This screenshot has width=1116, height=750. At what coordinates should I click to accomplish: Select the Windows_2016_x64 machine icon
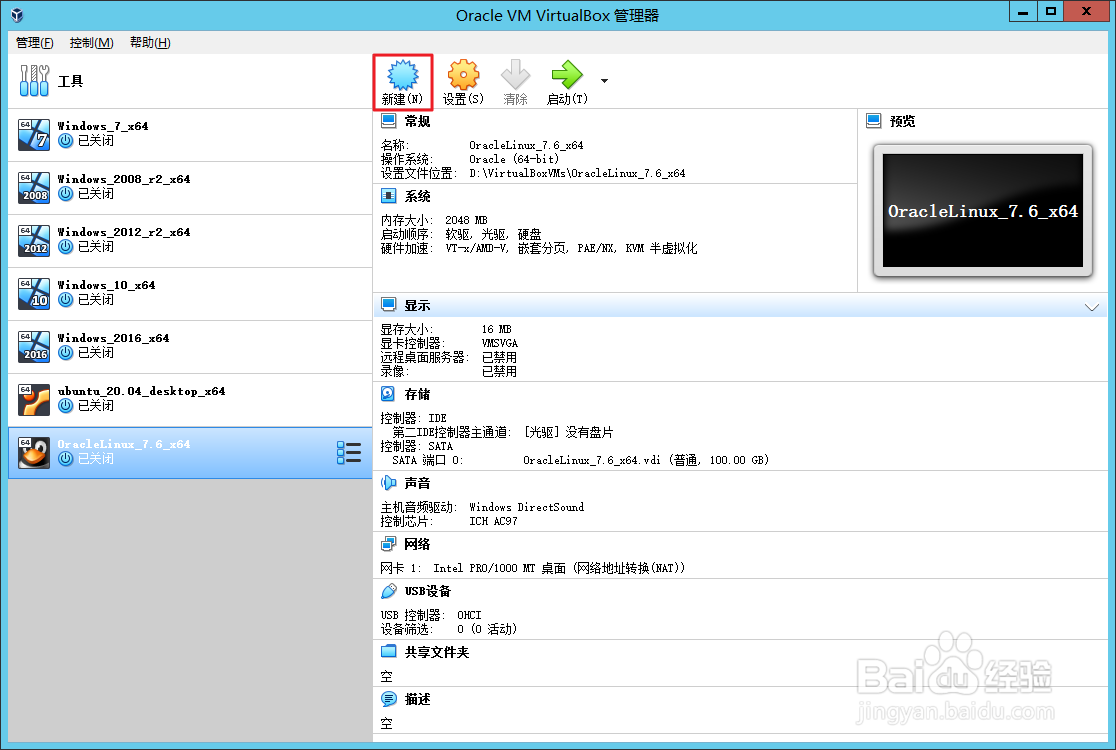click(34, 347)
